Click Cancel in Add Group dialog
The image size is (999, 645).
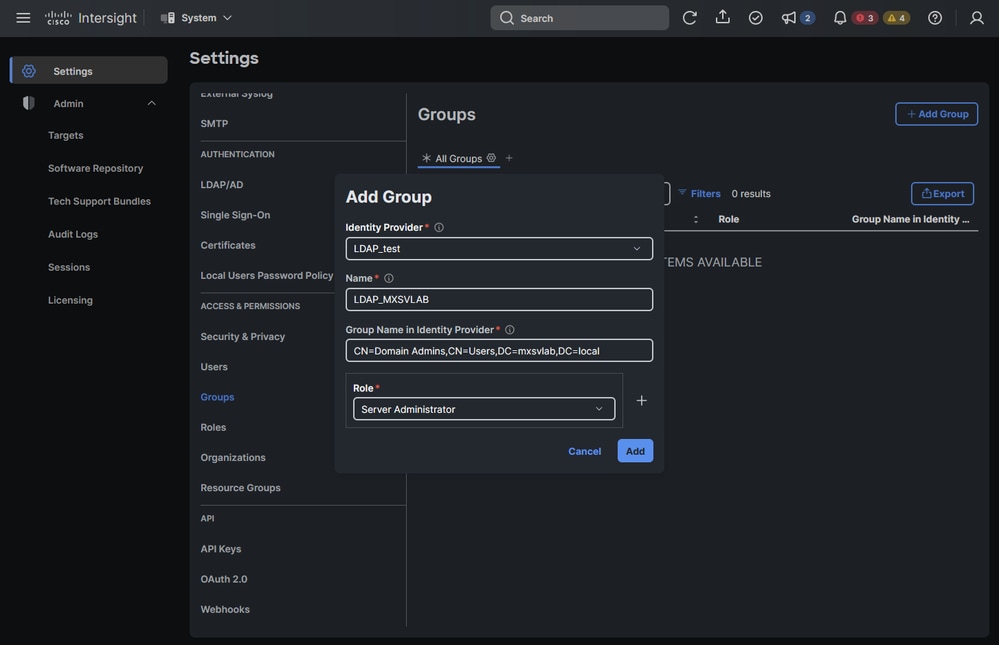click(584, 451)
